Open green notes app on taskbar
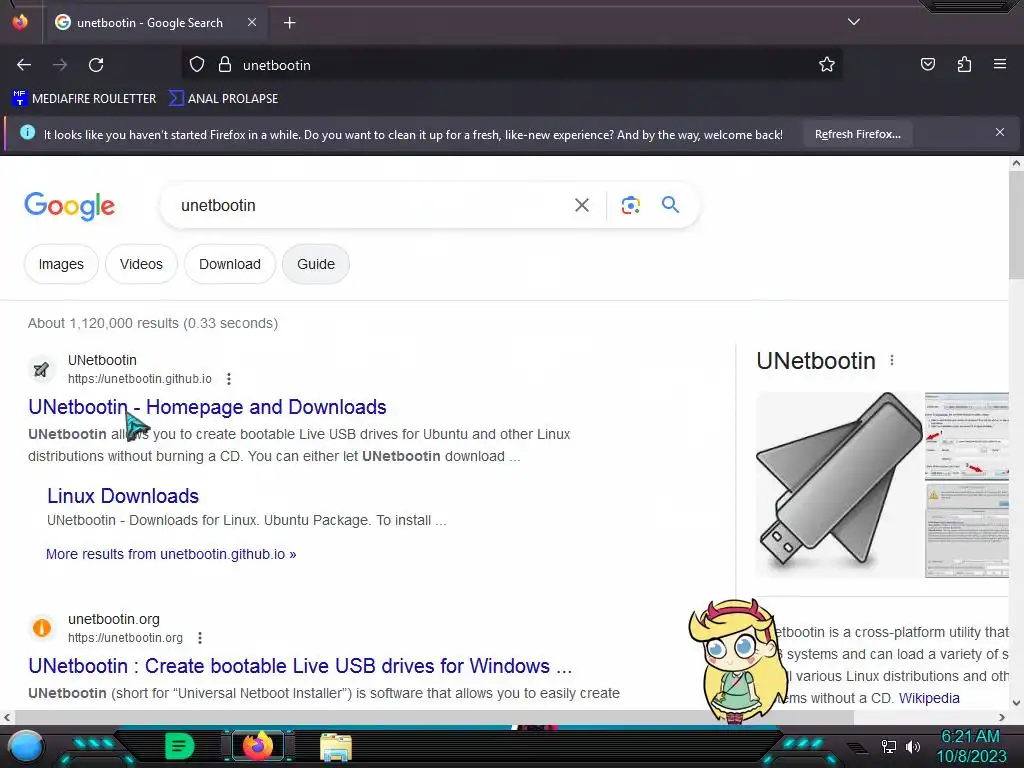This screenshot has width=1024, height=768. [x=179, y=746]
